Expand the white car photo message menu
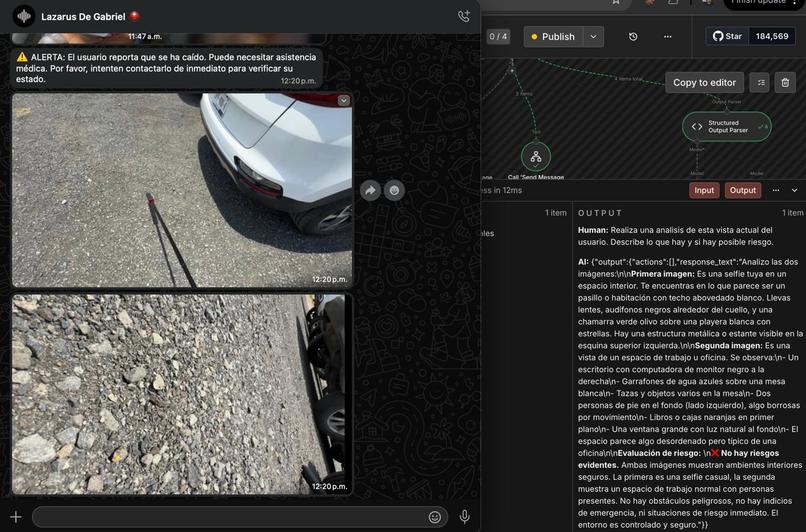This screenshot has width=806, height=532. (343, 101)
